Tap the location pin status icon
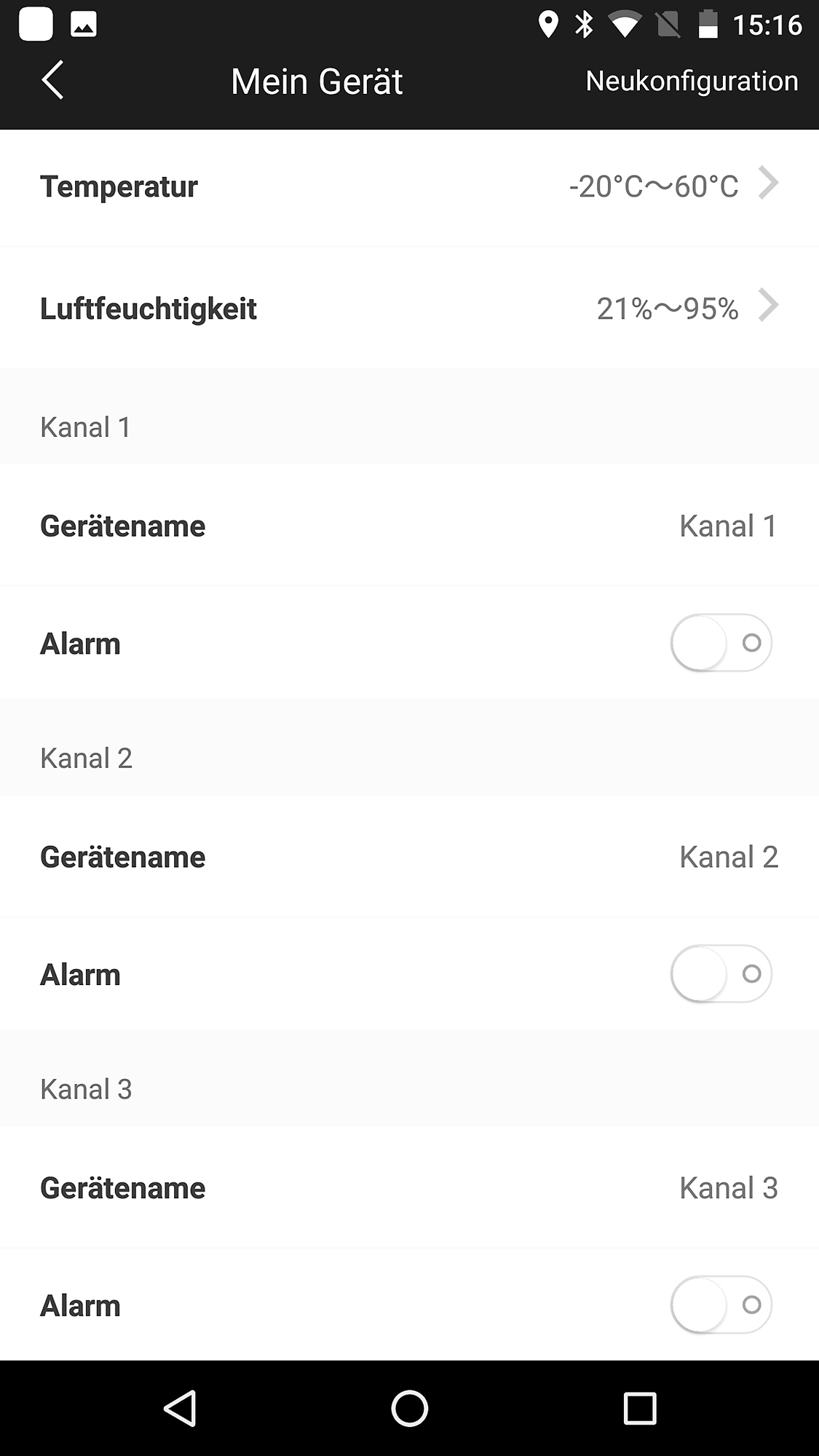 (x=547, y=25)
